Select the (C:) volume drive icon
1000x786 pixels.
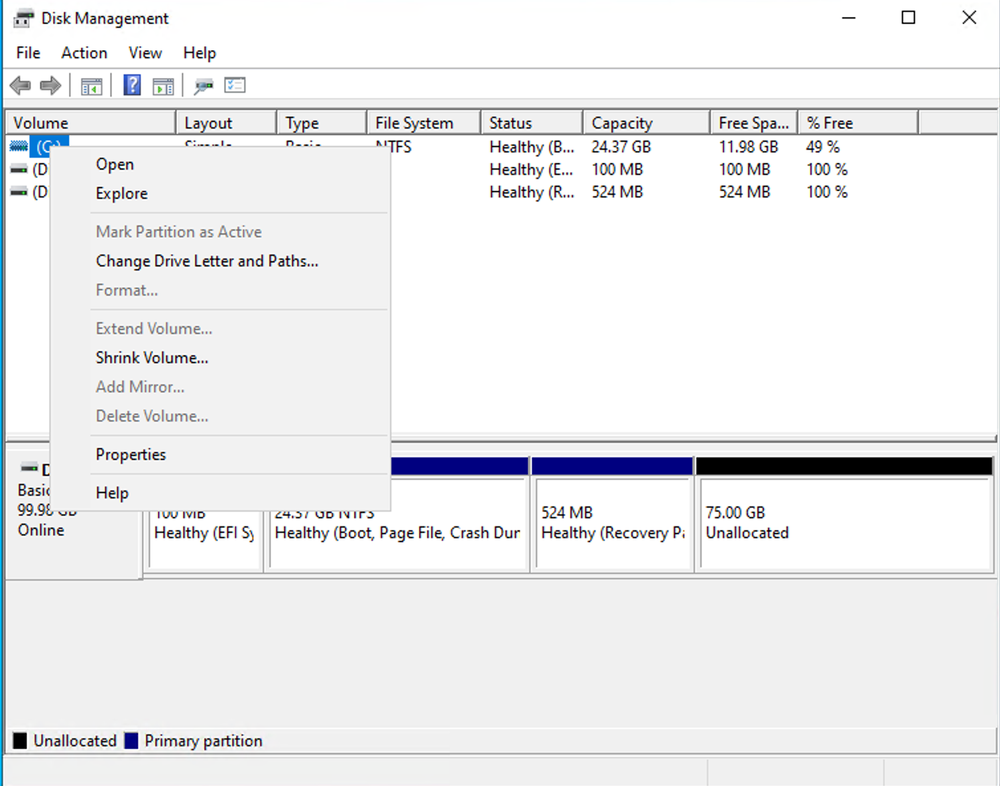(20, 146)
